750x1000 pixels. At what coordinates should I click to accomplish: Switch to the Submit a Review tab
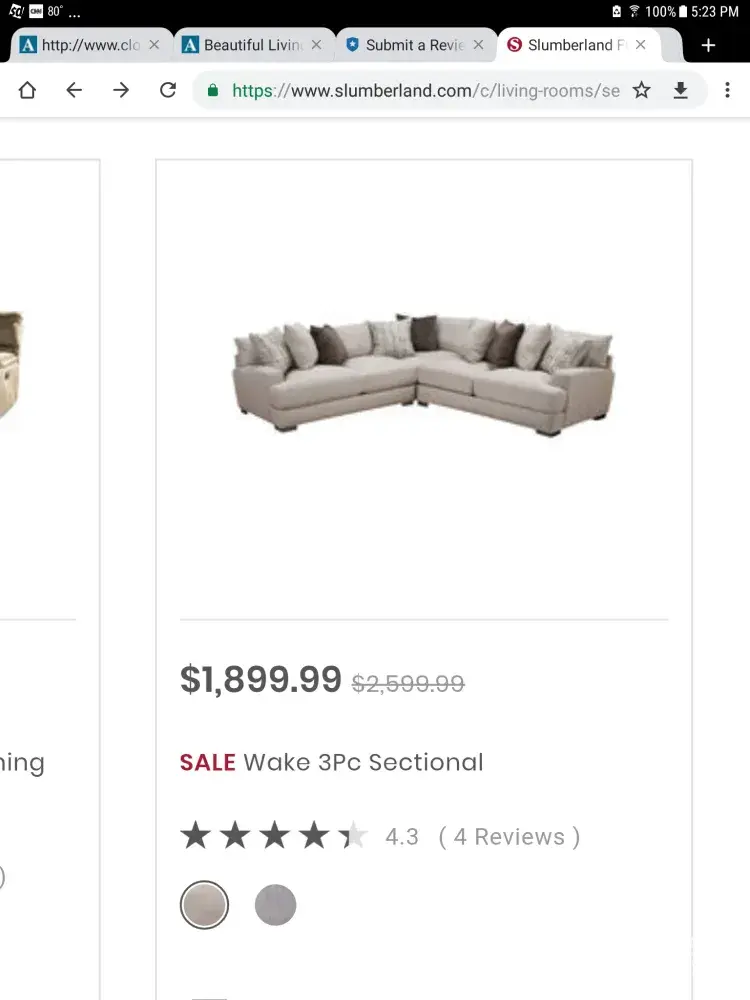pos(412,45)
